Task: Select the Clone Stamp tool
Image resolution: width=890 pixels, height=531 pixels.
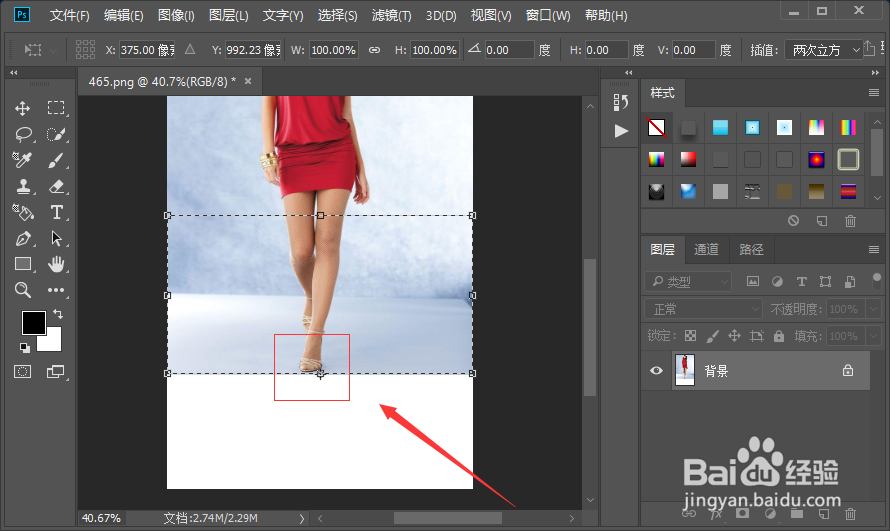Action: (23, 187)
